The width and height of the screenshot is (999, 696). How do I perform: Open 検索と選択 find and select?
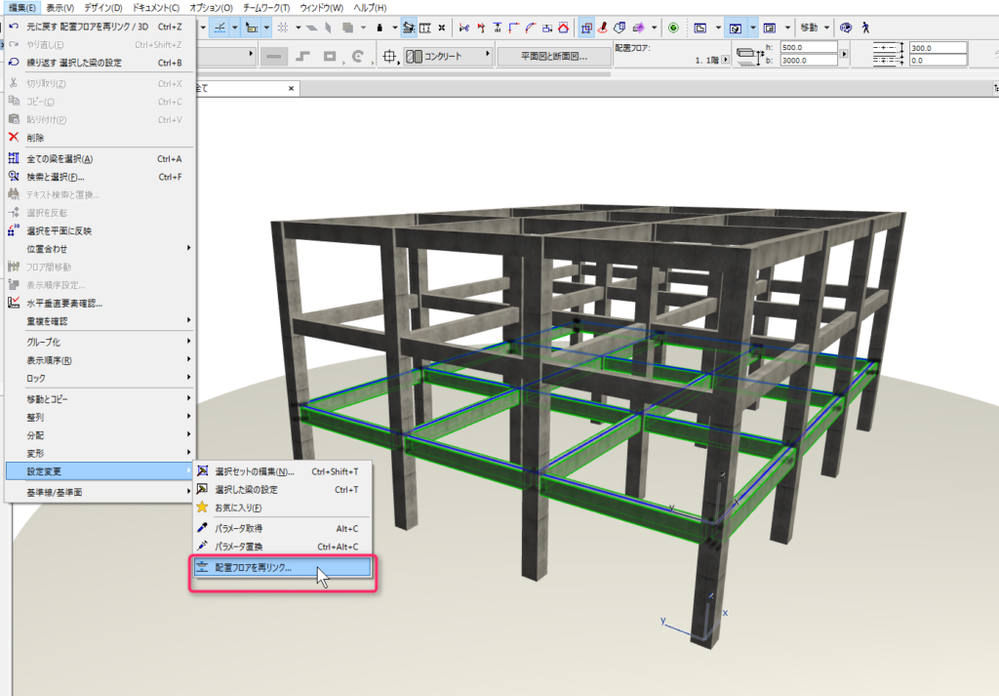(55, 177)
